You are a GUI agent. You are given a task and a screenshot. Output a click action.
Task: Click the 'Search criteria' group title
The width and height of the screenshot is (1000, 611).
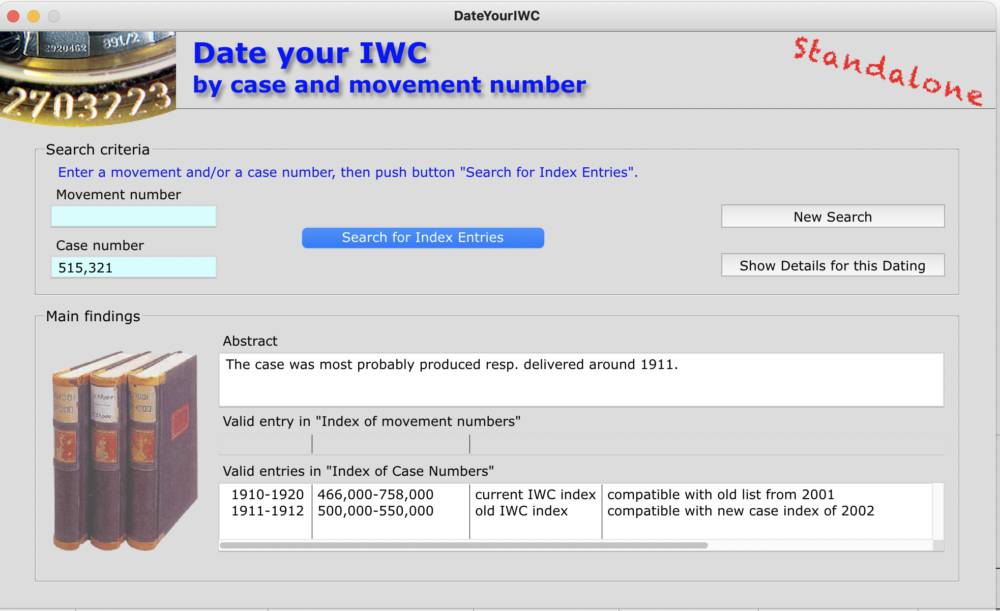tap(98, 149)
